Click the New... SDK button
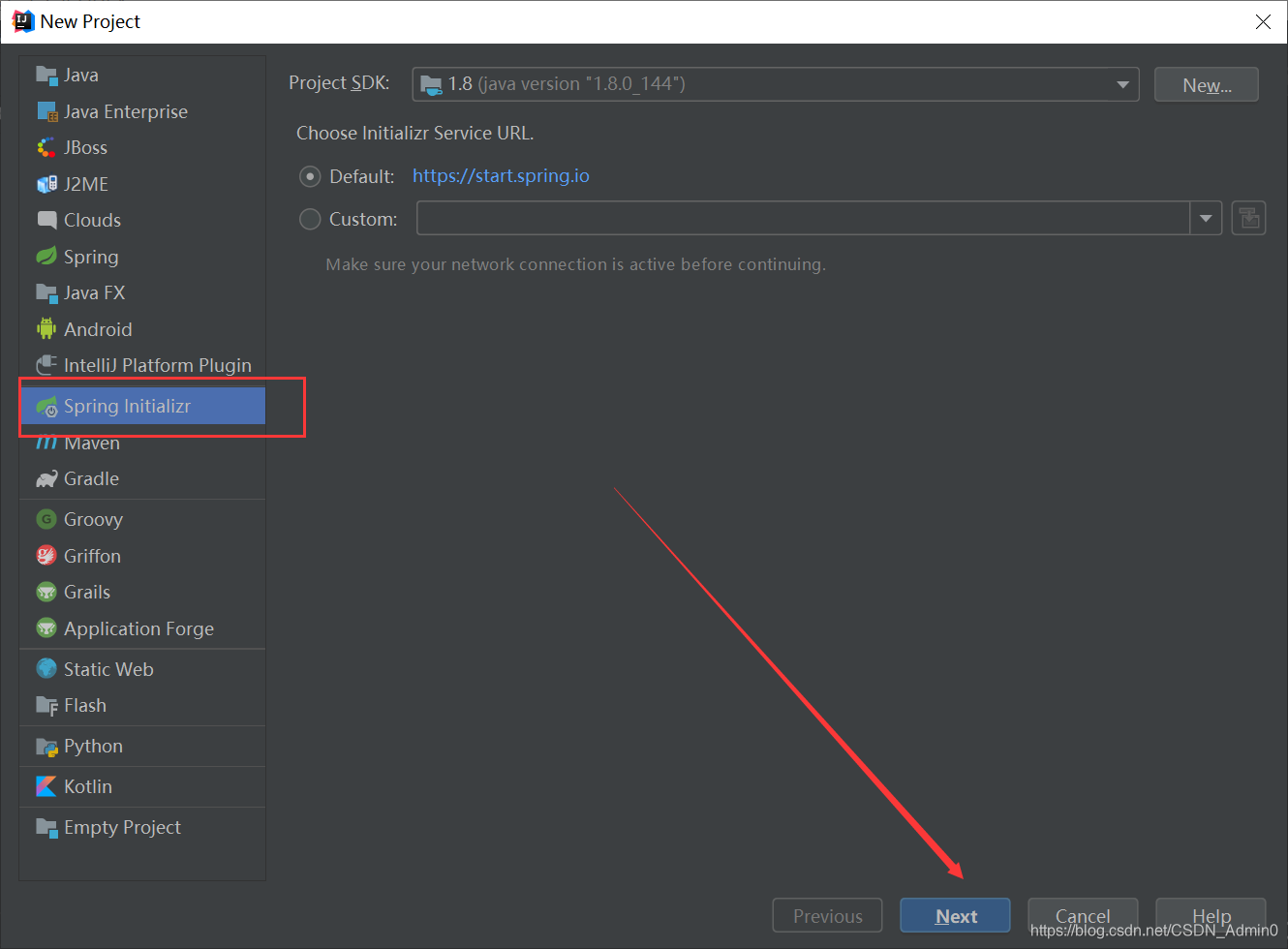The image size is (1288, 949). [x=1207, y=85]
